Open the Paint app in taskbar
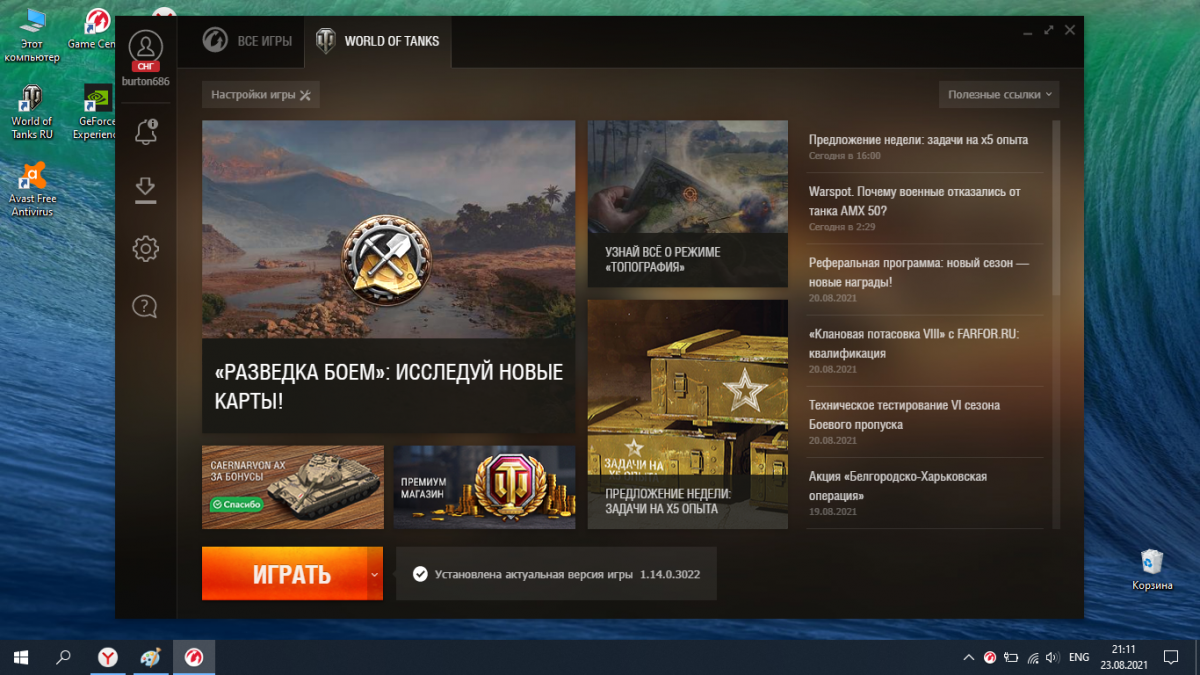The width and height of the screenshot is (1200, 675). [x=150, y=657]
